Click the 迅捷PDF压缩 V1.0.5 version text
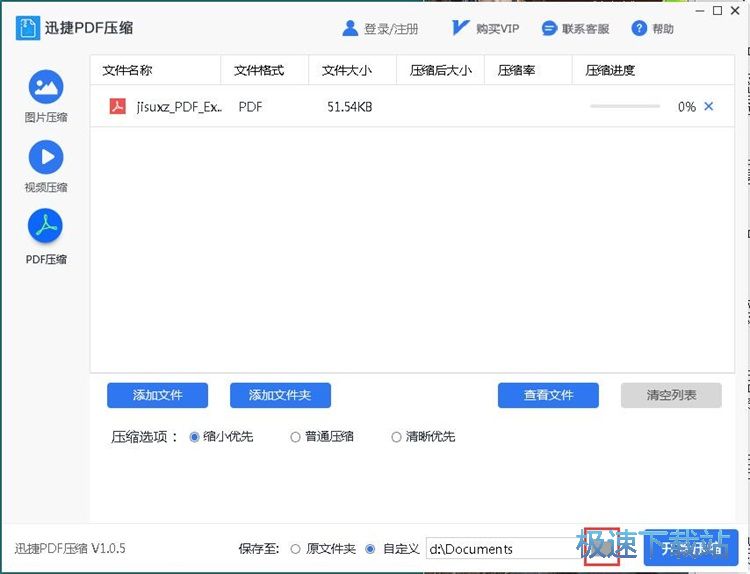This screenshot has height=574, width=750. [70, 548]
